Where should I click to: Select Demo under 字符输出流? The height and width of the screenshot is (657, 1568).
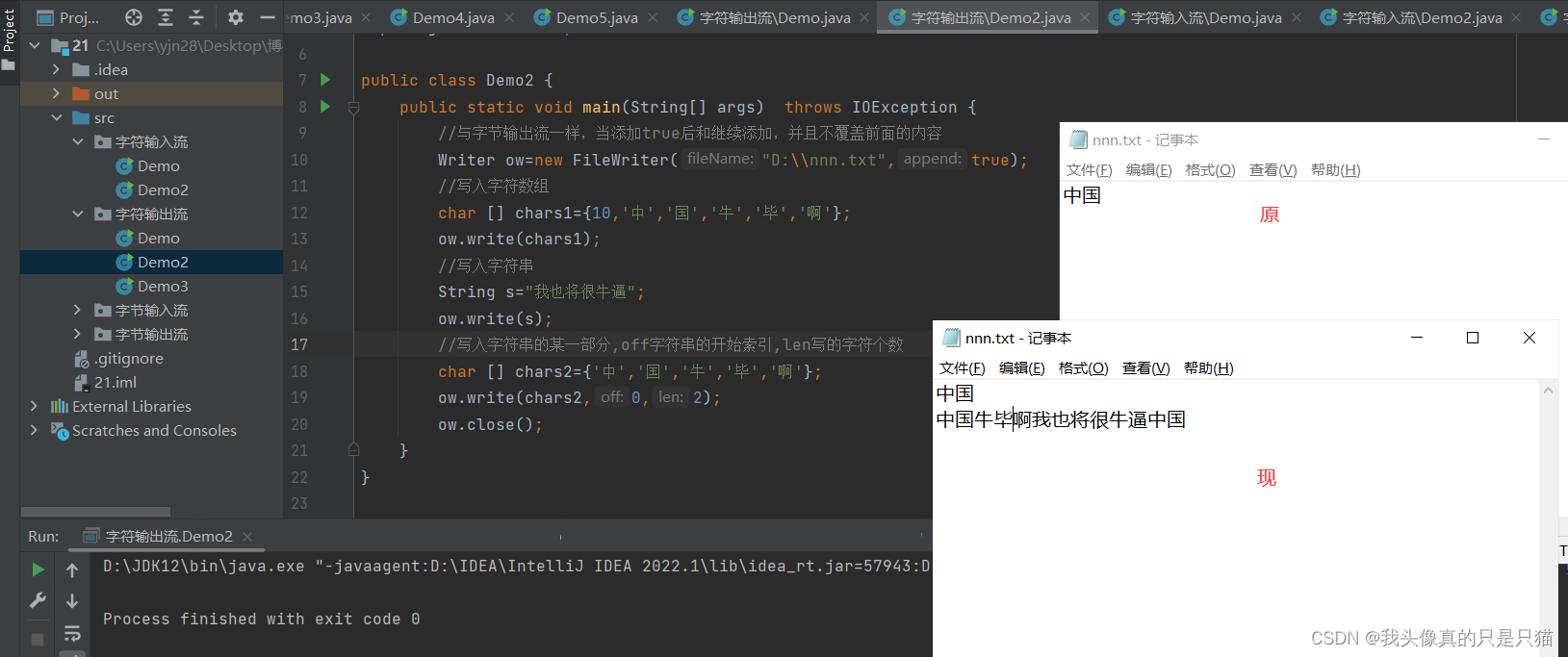tap(158, 238)
